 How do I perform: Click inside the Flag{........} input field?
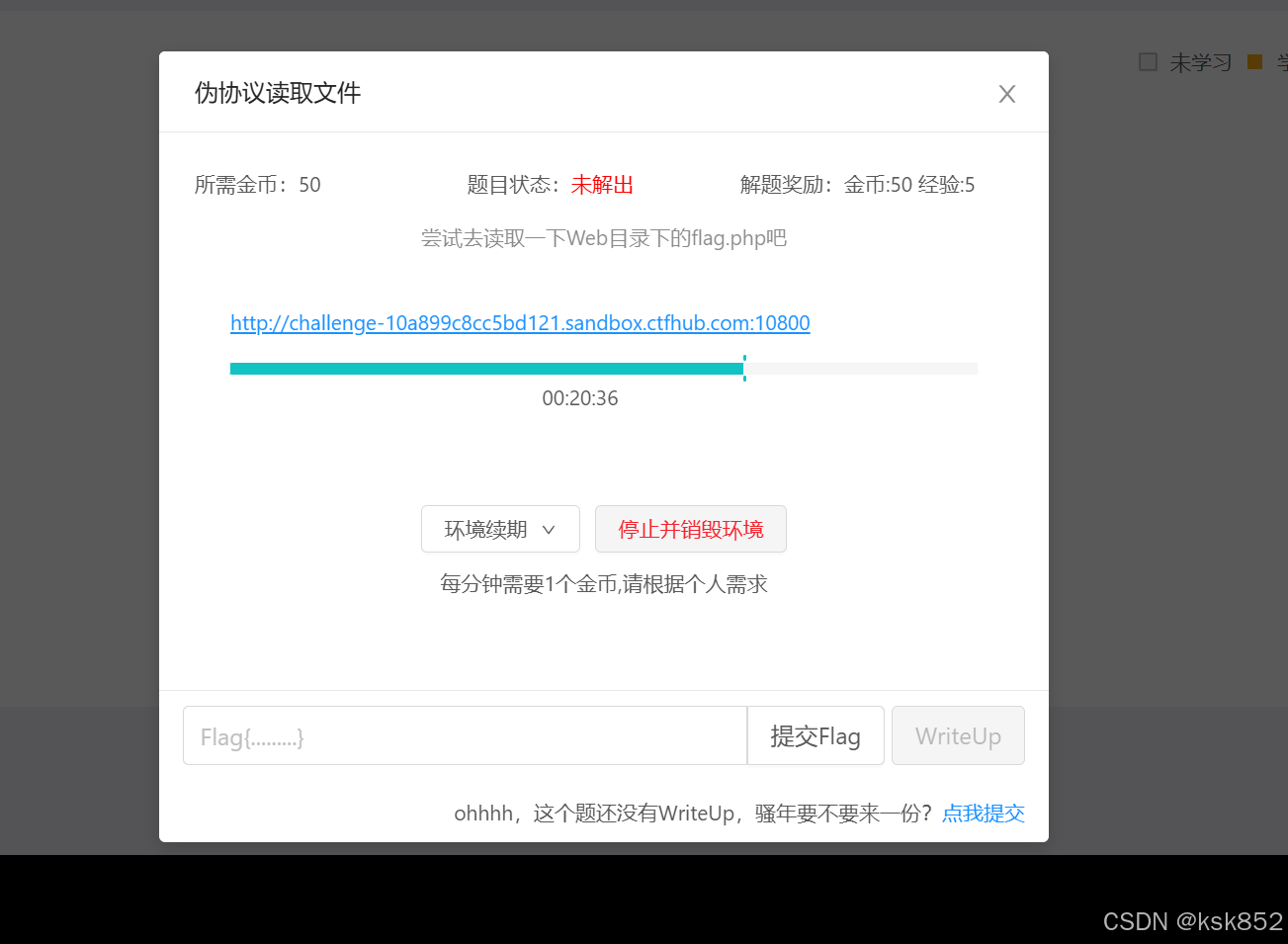click(465, 735)
